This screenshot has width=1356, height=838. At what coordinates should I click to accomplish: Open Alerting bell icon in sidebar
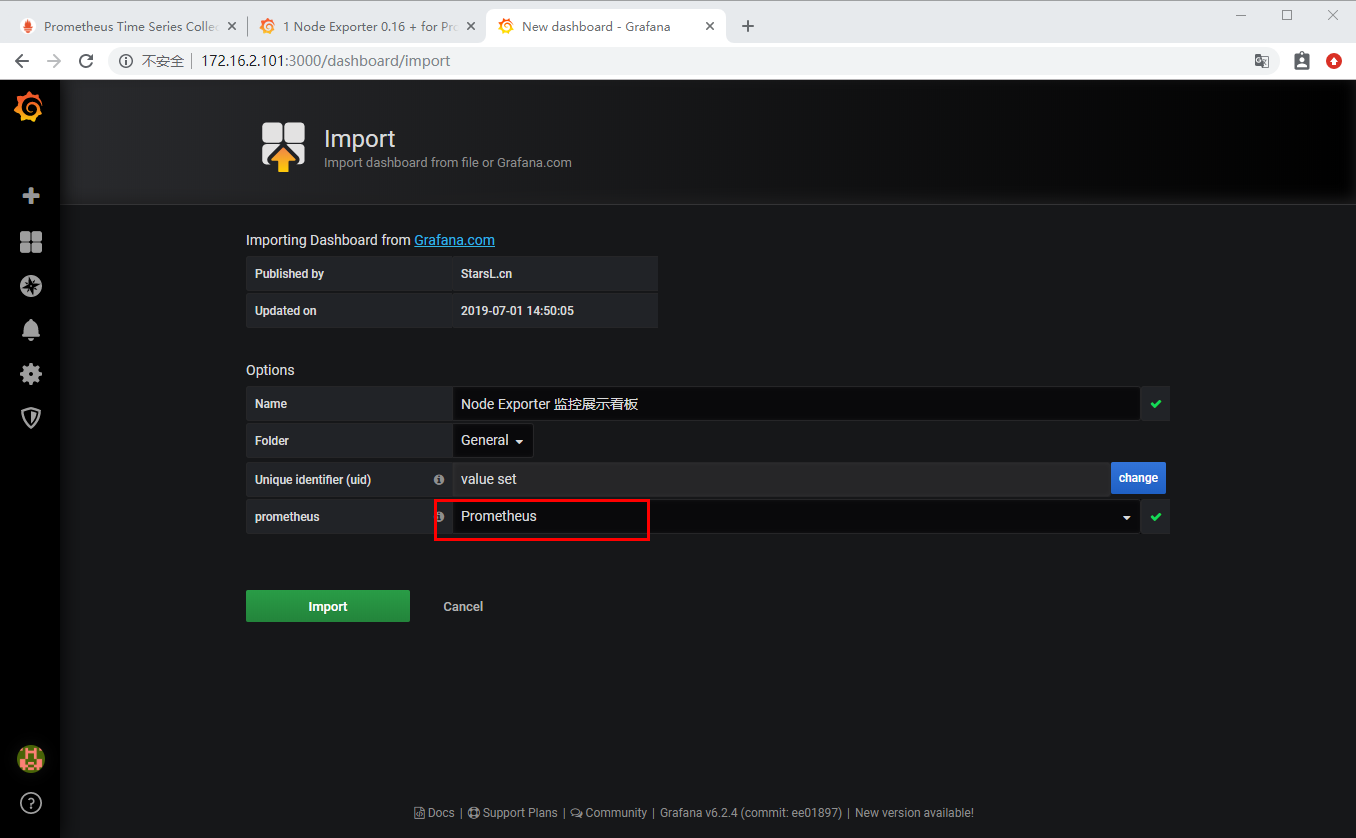31,330
